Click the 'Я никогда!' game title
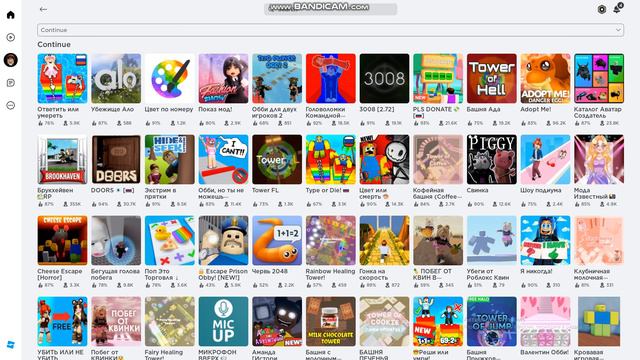This screenshot has height=360, width=640. 536,271
